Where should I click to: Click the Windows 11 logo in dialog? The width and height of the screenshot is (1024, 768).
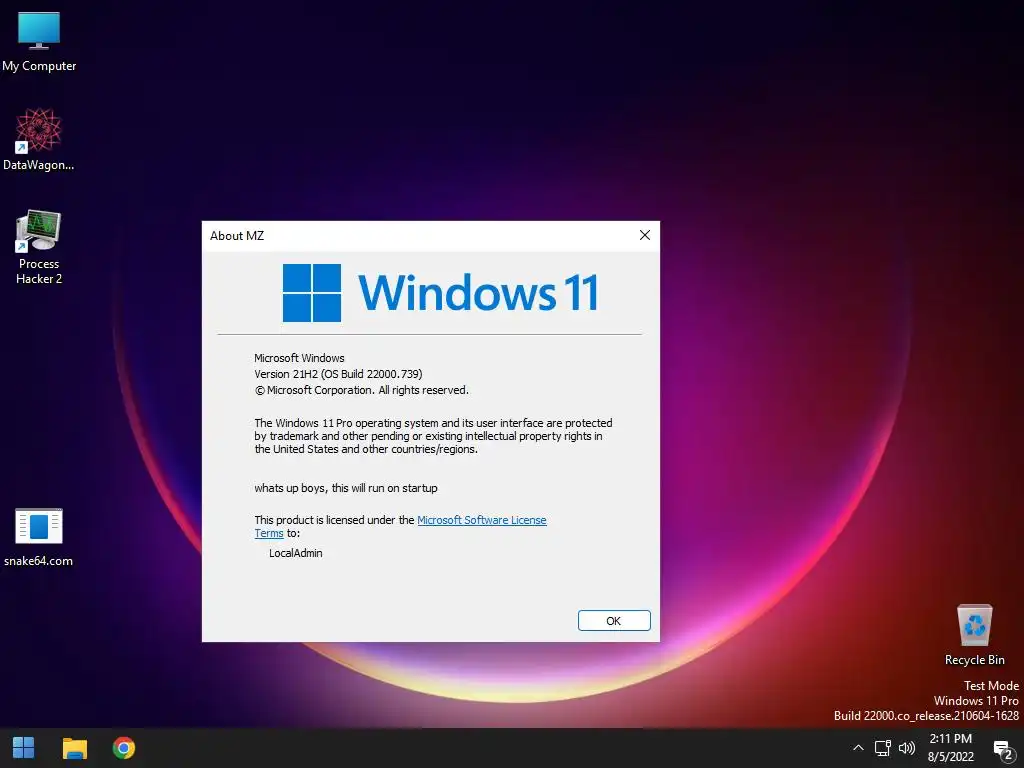441,293
